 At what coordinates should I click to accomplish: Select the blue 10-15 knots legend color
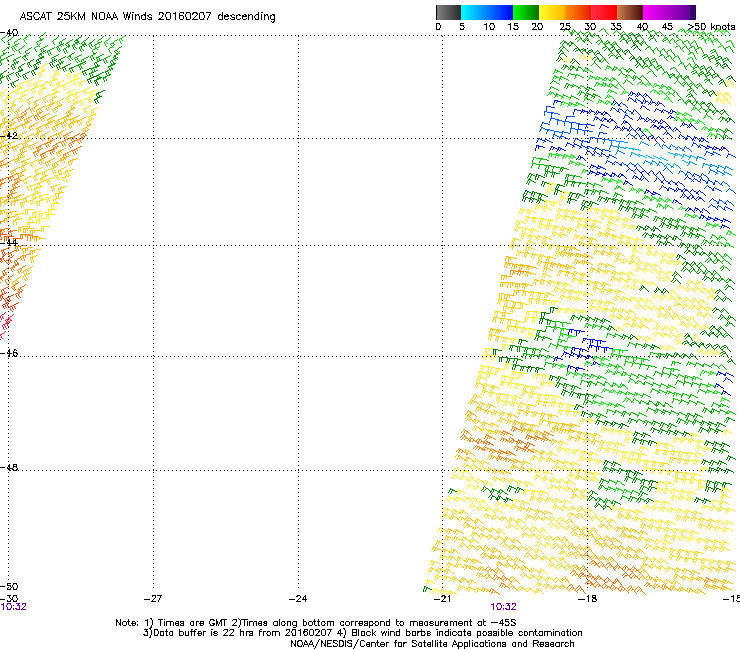tap(499, 12)
